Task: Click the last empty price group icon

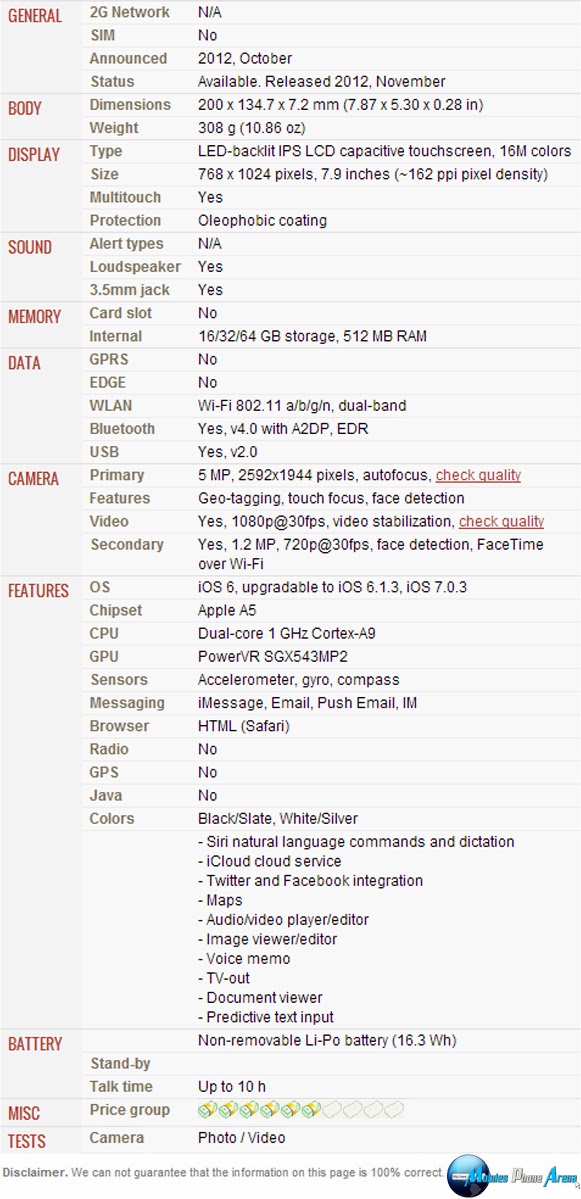Action: [x=393, y=1110]
